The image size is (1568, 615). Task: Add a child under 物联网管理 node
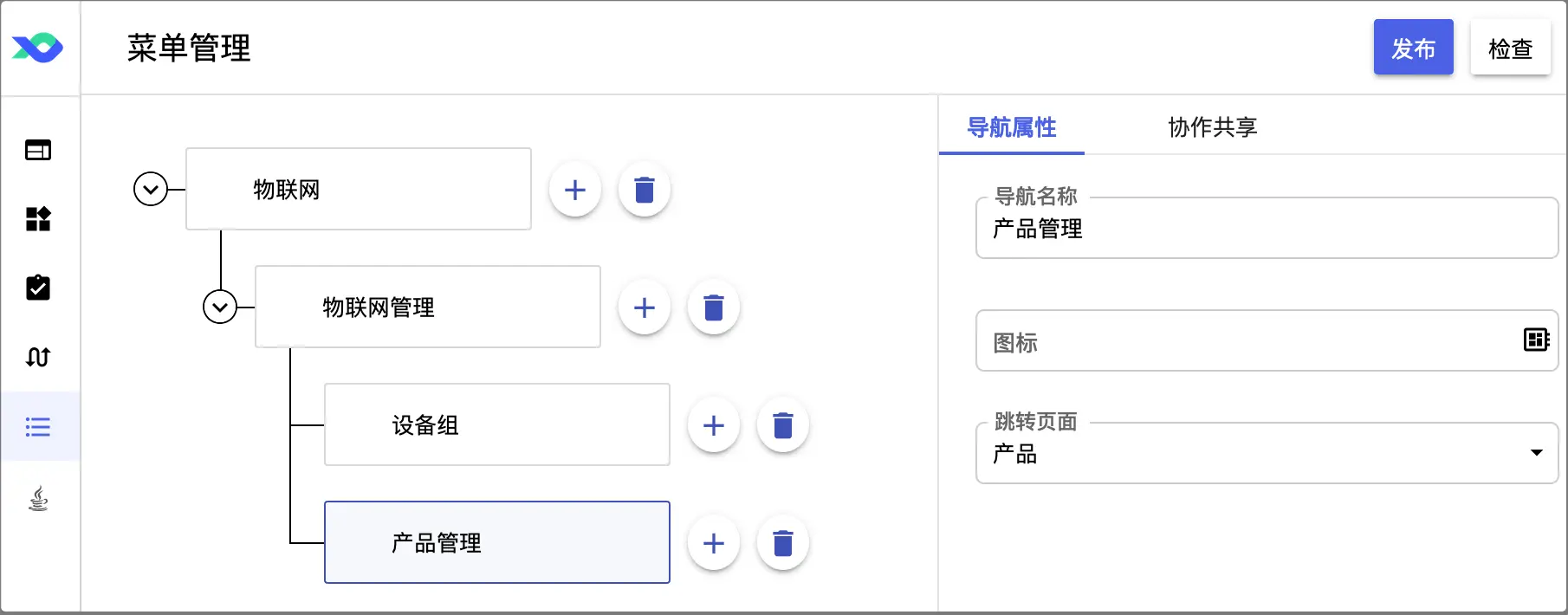pyautogui.click(x=645, y=307)
